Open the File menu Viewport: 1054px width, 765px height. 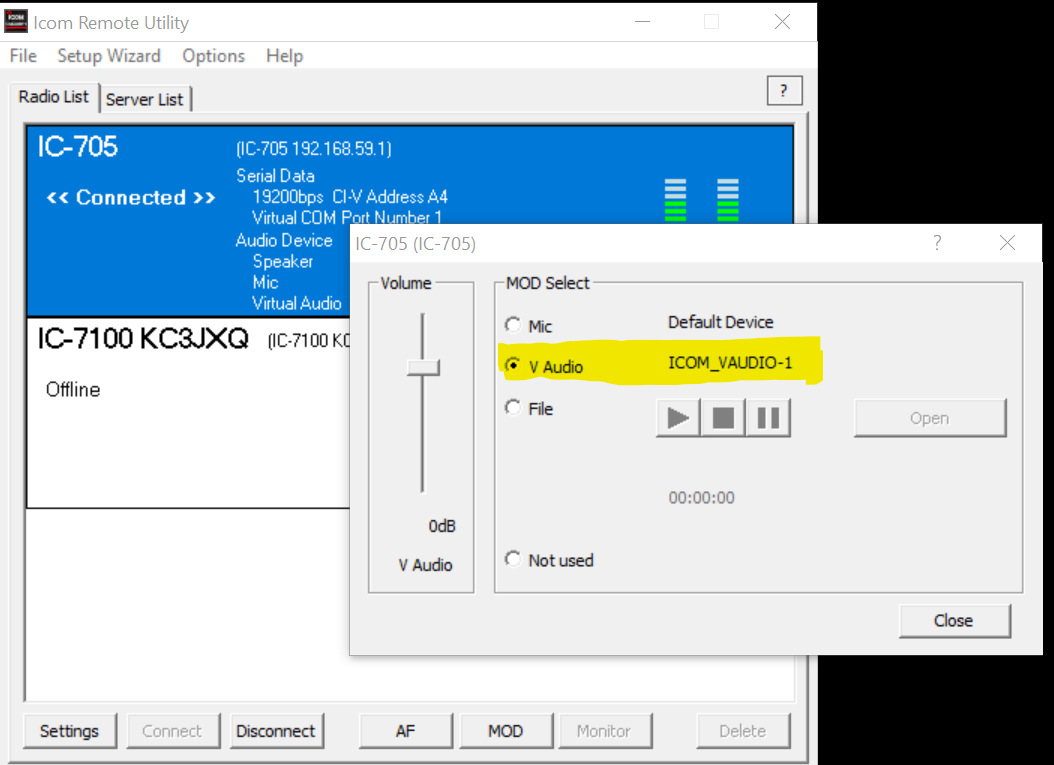tap(22, 56)
